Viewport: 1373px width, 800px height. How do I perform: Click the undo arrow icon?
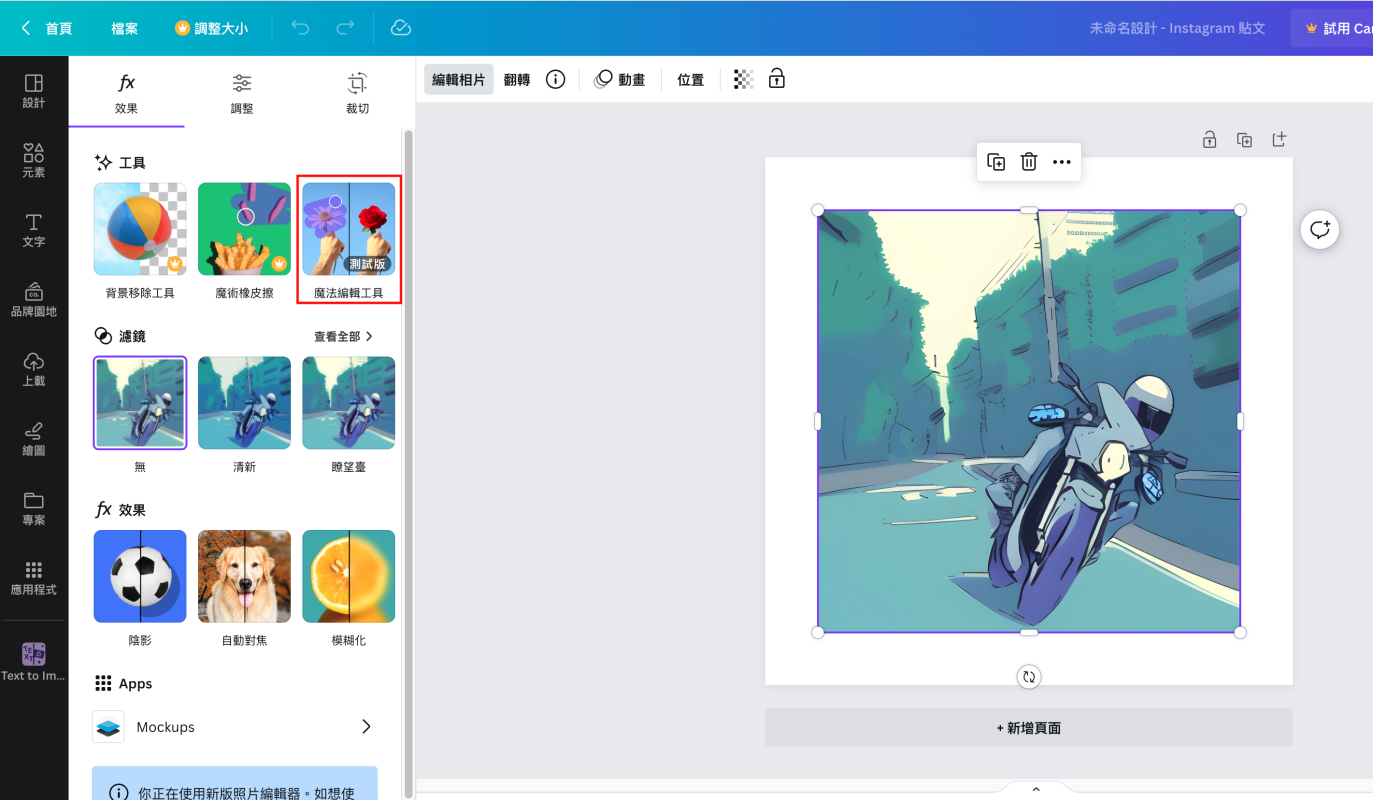300,28
